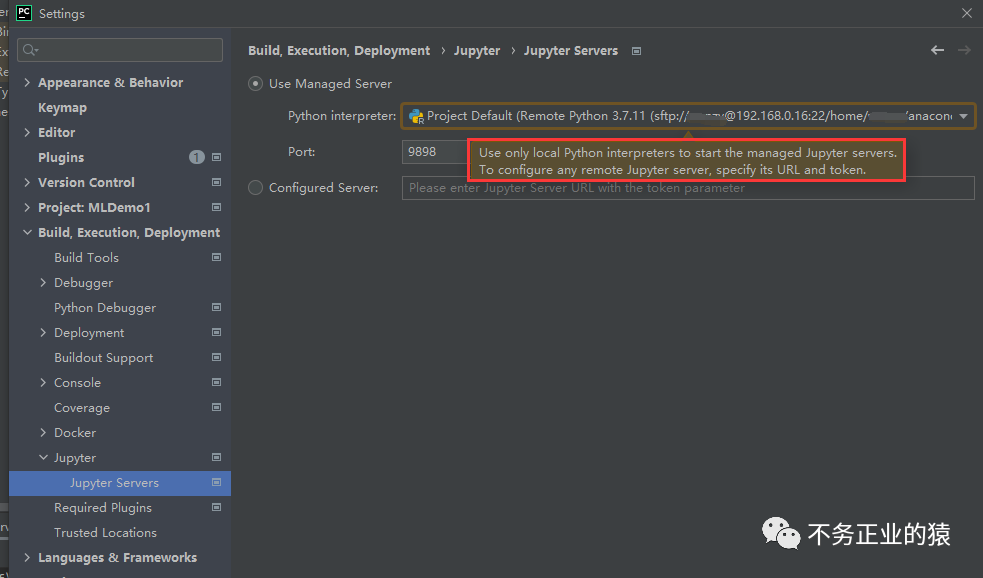Focus the settings search field
The height and width of the screenshot is (578, 983).
[120, 50]
